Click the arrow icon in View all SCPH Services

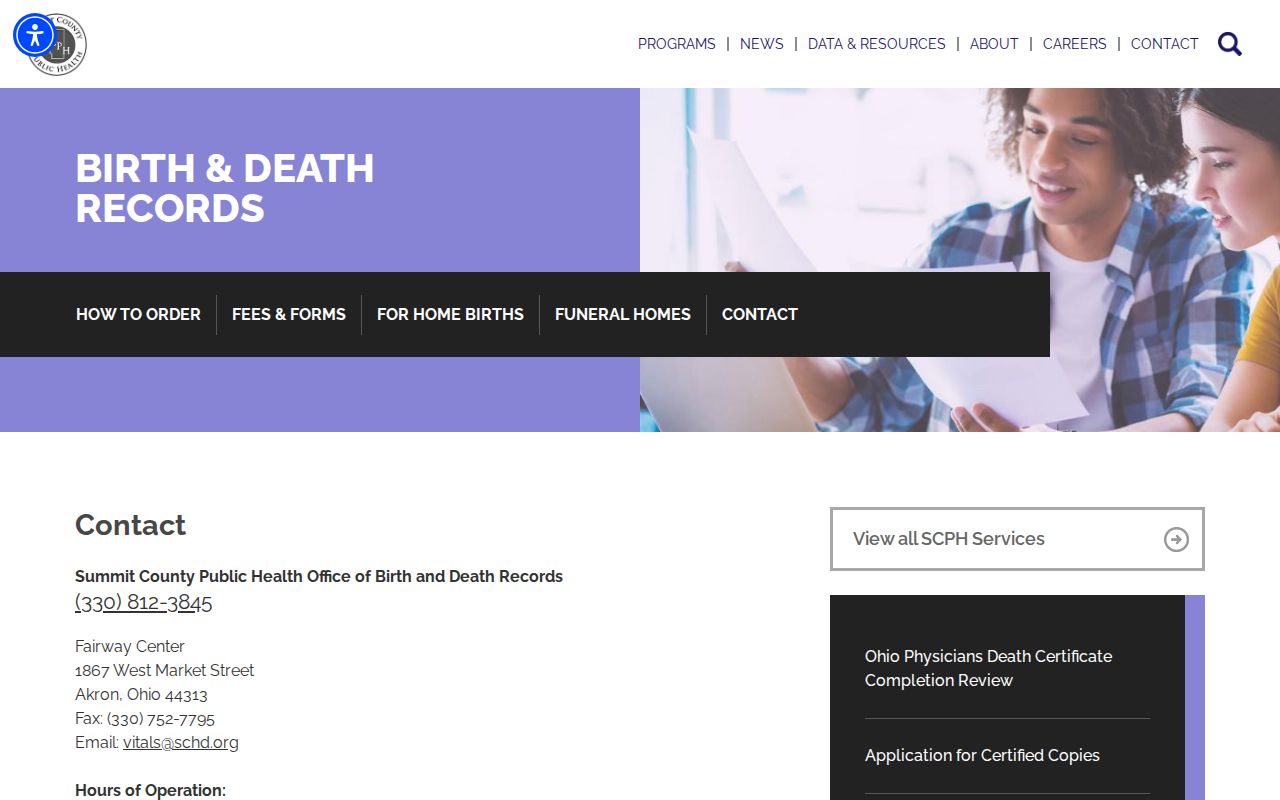coord(1176,539)
